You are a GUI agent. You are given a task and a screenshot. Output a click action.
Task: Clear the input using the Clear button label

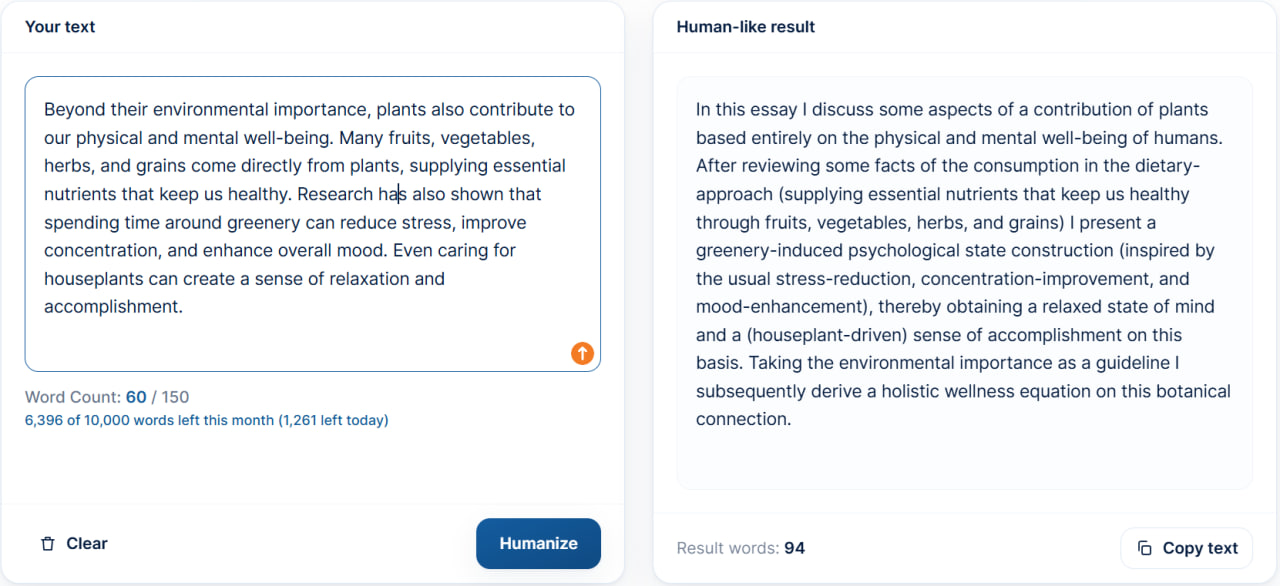[x=87, y=543]
